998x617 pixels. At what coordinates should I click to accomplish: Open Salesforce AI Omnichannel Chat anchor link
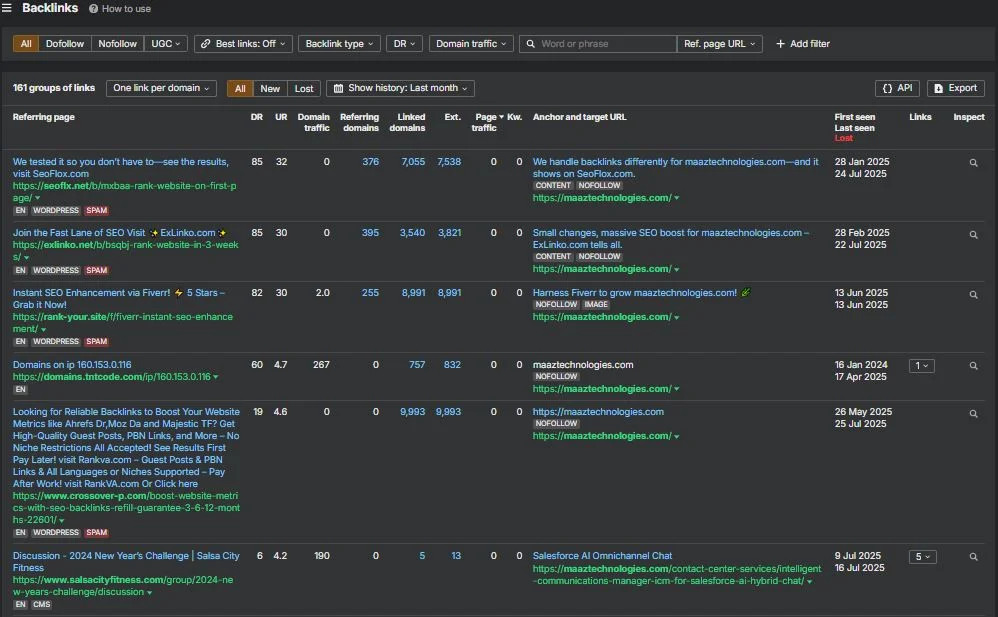pyautogui.click(x=602, y=556)
